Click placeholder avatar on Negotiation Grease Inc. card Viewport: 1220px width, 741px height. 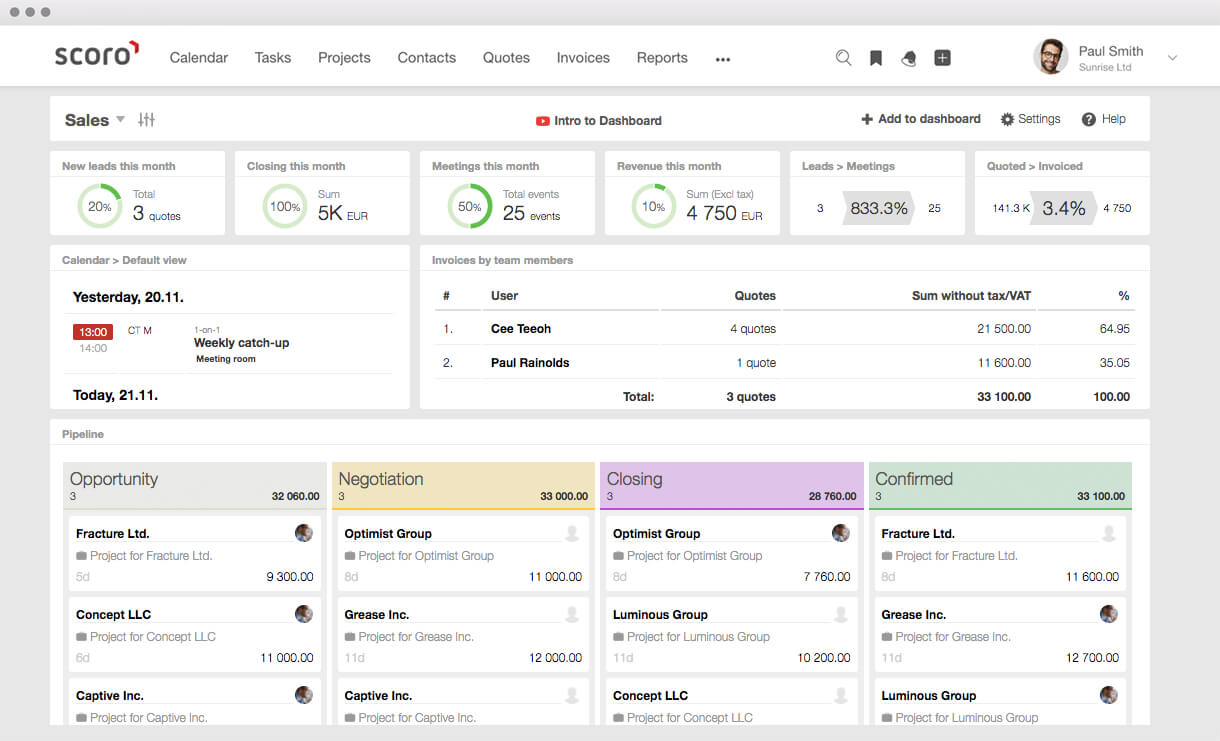[x=572, y=614]
